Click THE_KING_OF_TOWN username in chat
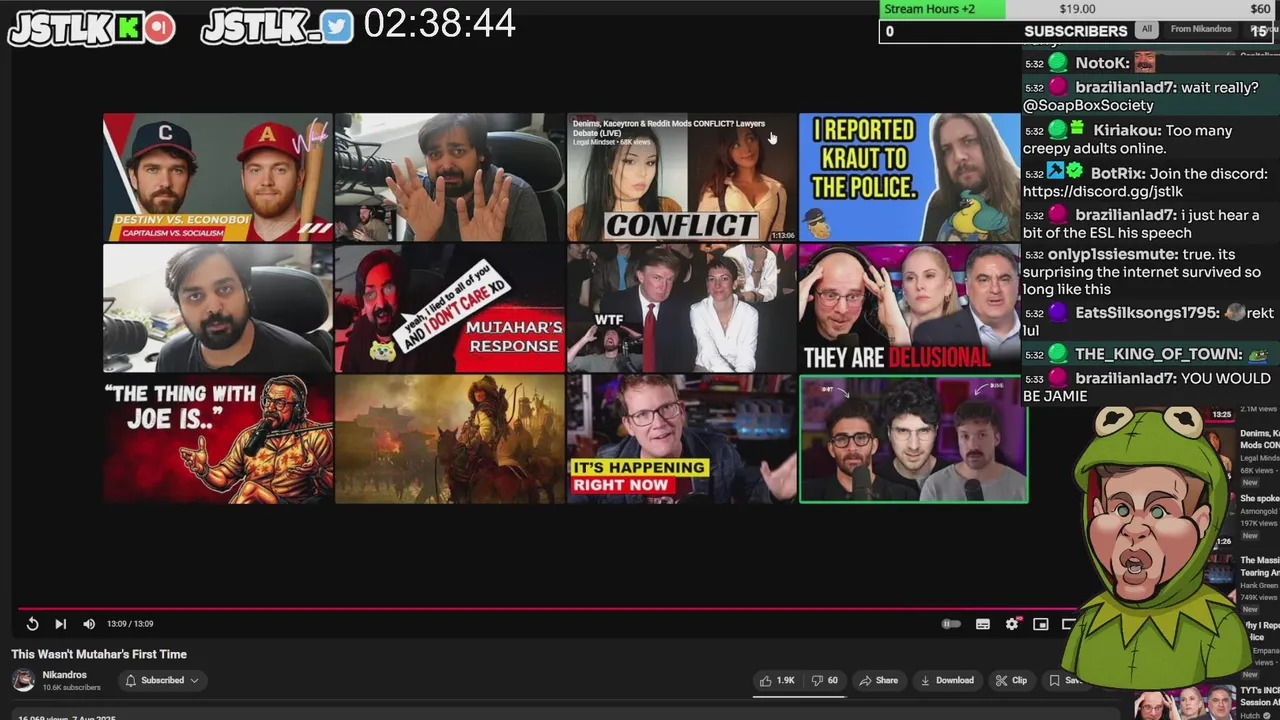 click(x=1158, y=354)
